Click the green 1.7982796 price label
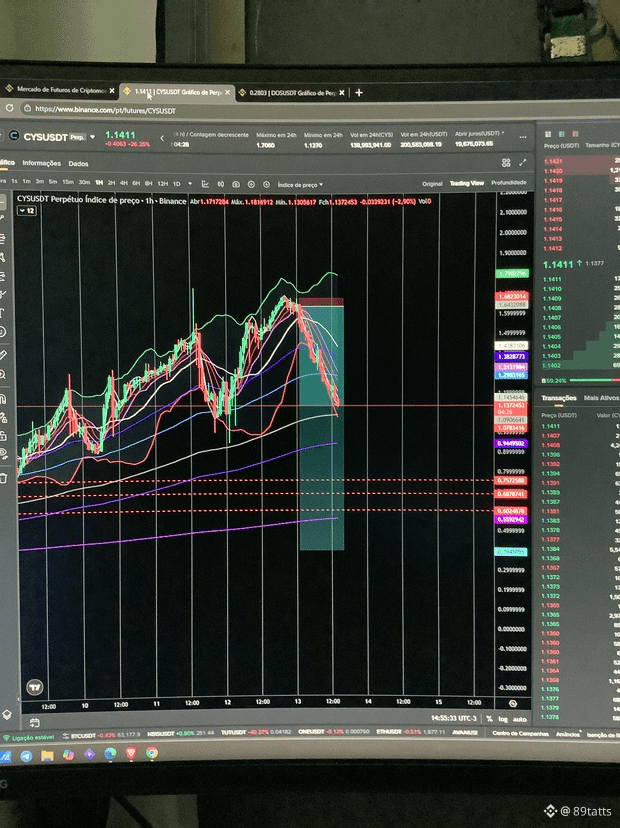 (x=512, y=274)
